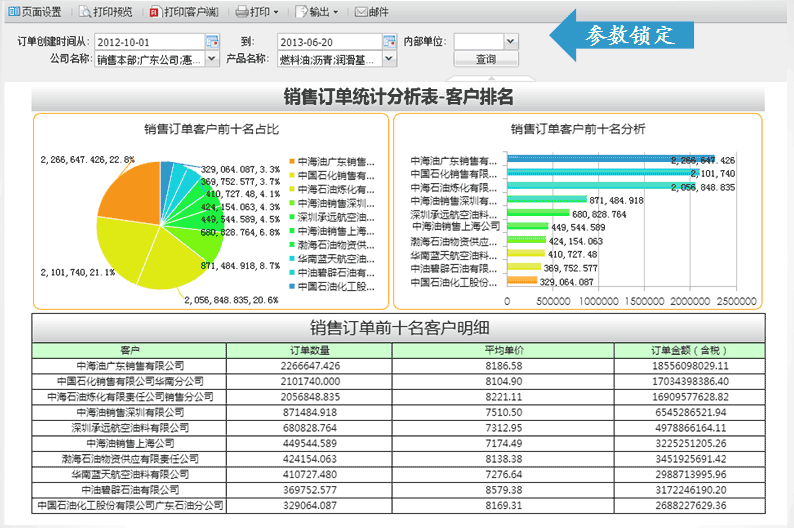
Task: Click the 公司名称 combo box text
Action: click(x=150, y=59)
